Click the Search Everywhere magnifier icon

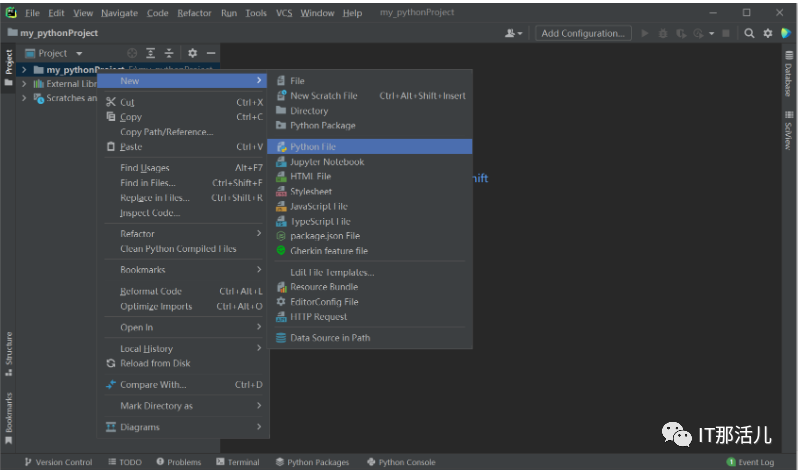(x=749, y=34)
